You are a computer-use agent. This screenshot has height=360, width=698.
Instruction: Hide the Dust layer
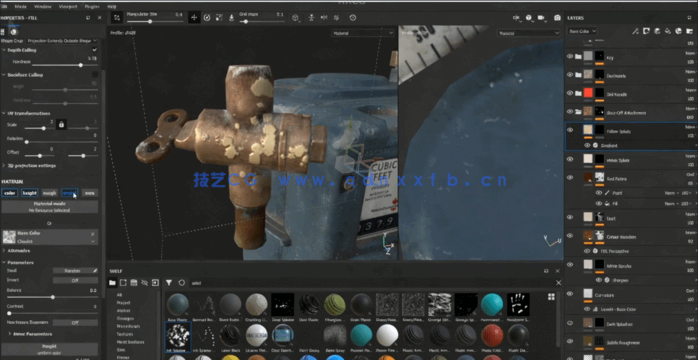570,217
